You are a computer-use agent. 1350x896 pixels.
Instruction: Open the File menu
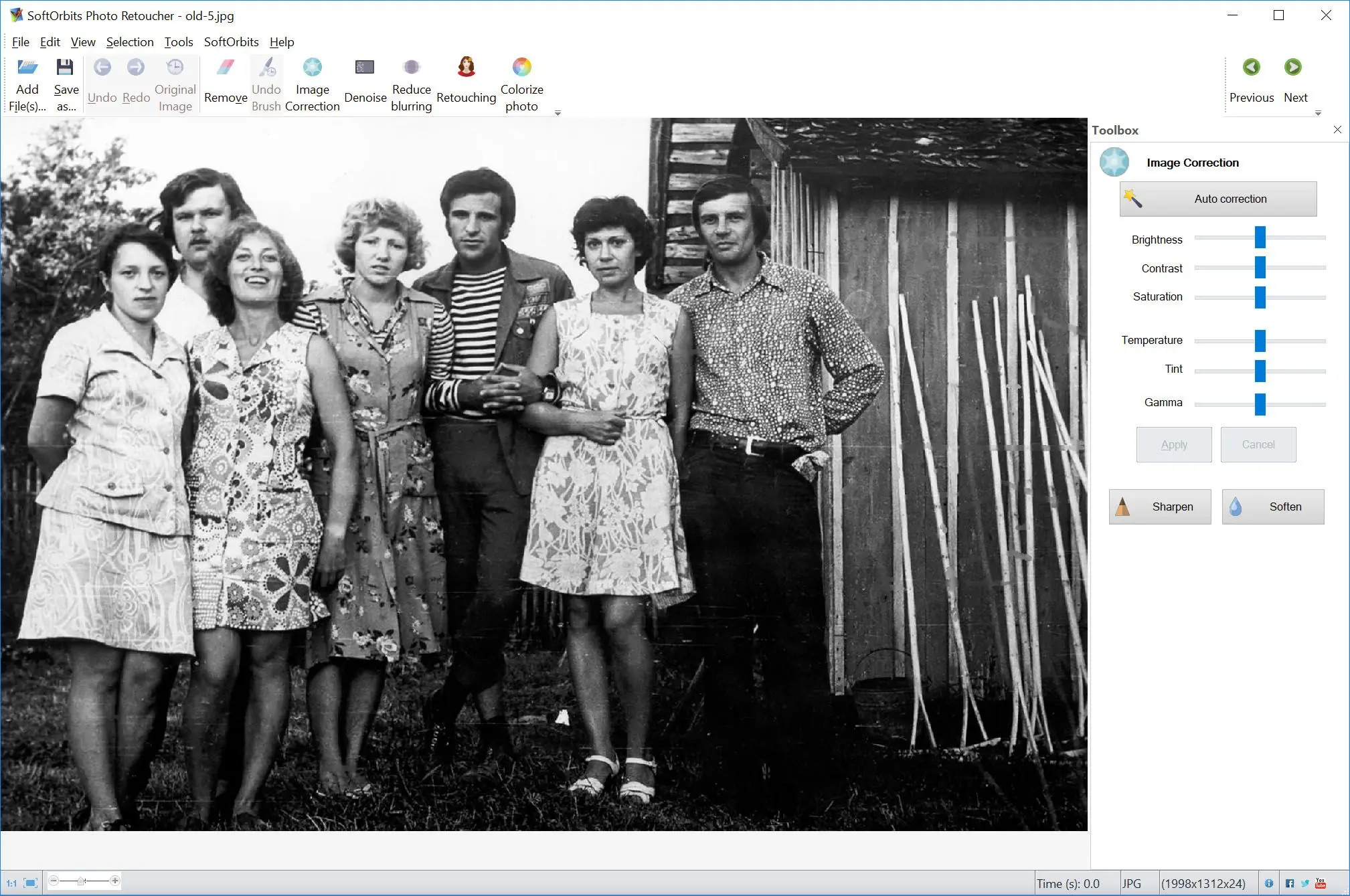[x=20, y=42]
